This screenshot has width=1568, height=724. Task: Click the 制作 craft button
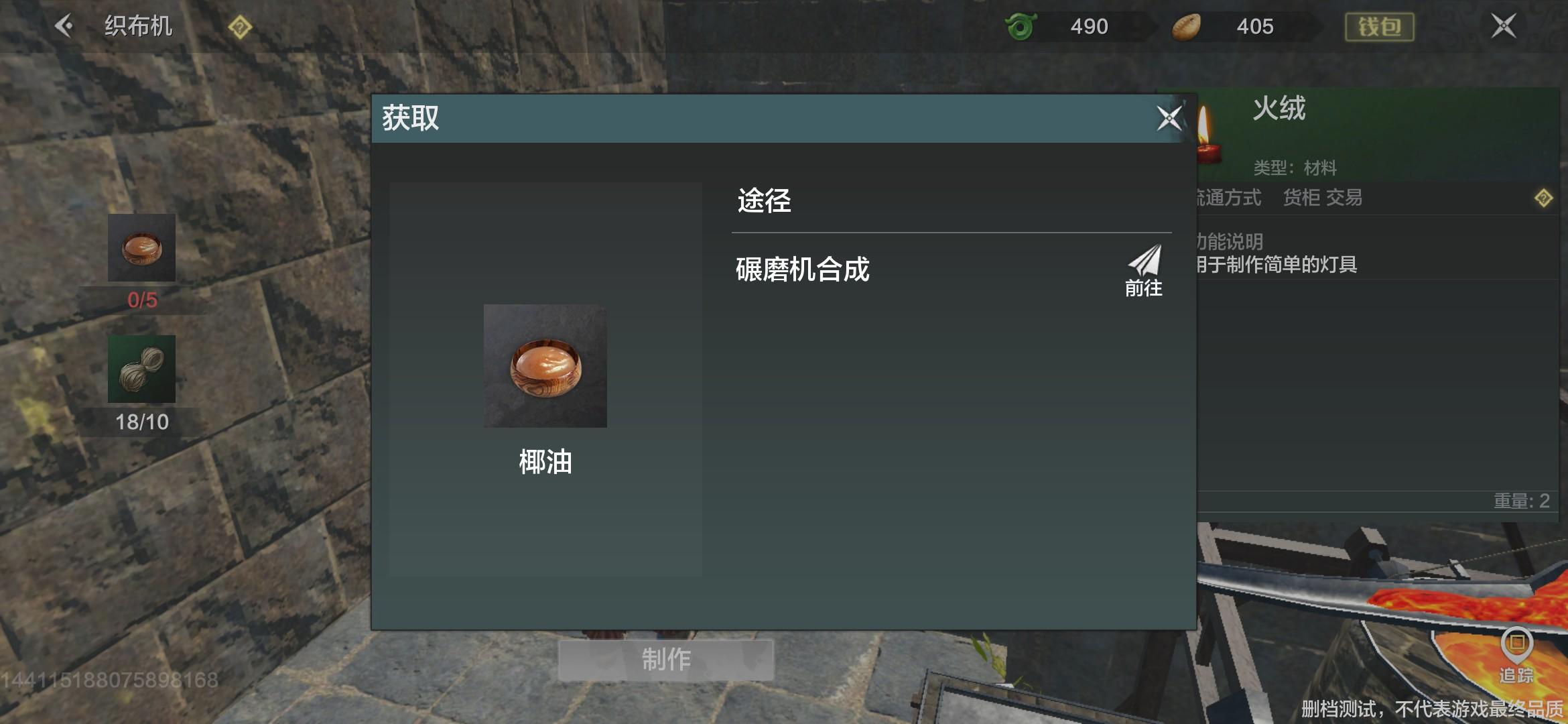point(666,660)
